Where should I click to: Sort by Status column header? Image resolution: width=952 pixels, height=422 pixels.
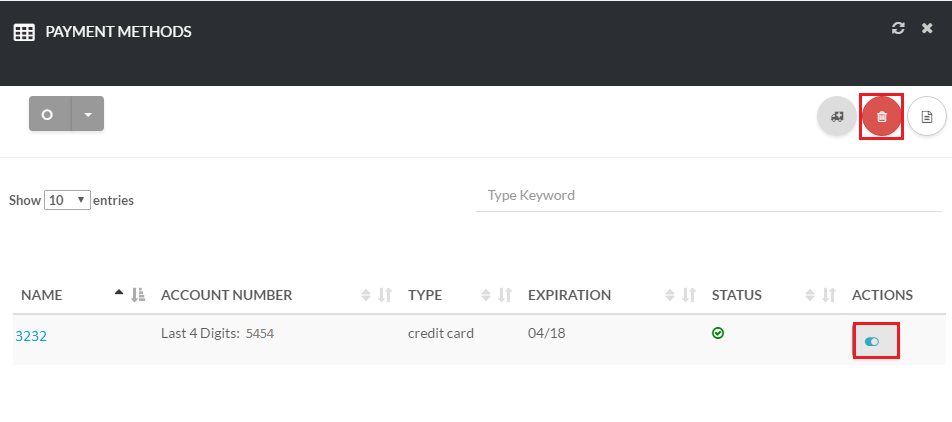tap(736, 295)
